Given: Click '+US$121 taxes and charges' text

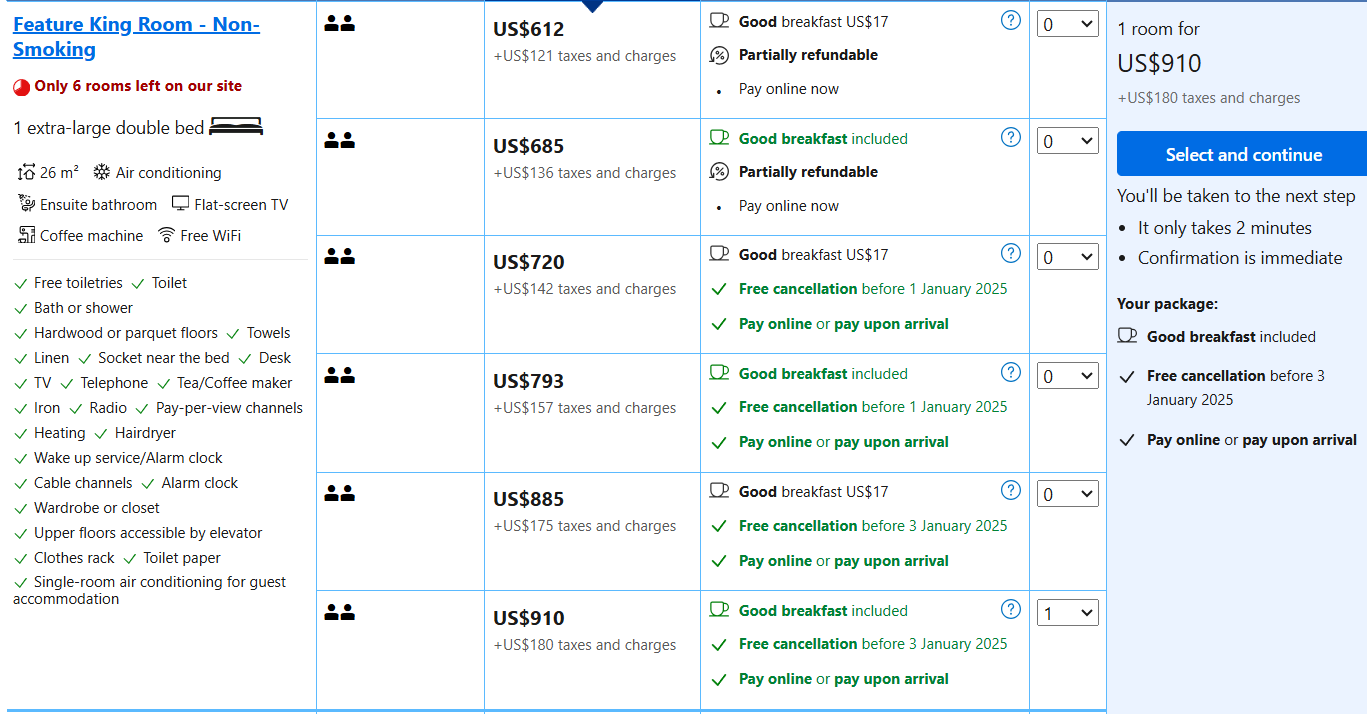Looking at the screenshot, I should click(584, 56).
